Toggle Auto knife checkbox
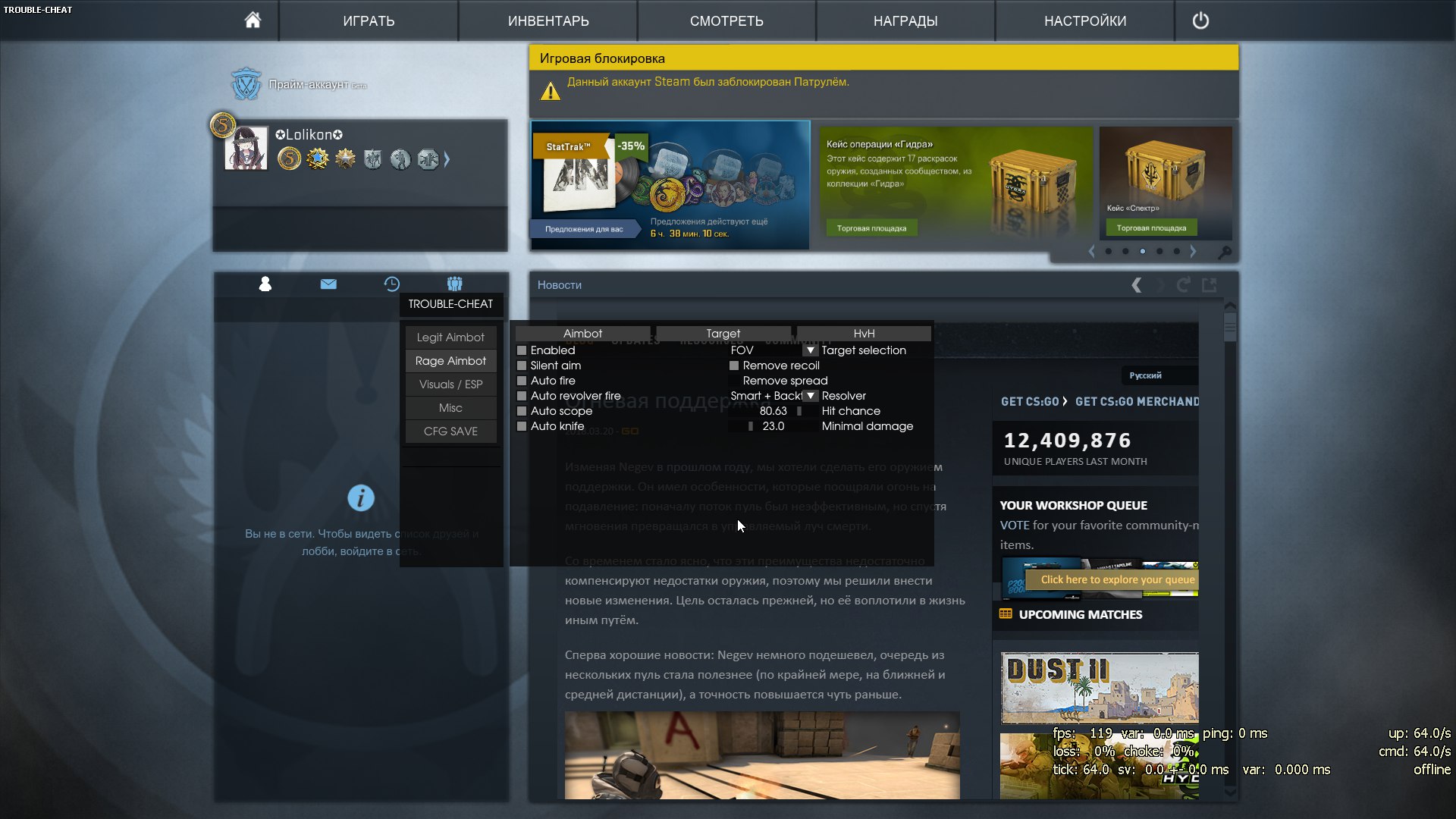The width and height of the screenshot is (1456, 819). tap(522, 426)
